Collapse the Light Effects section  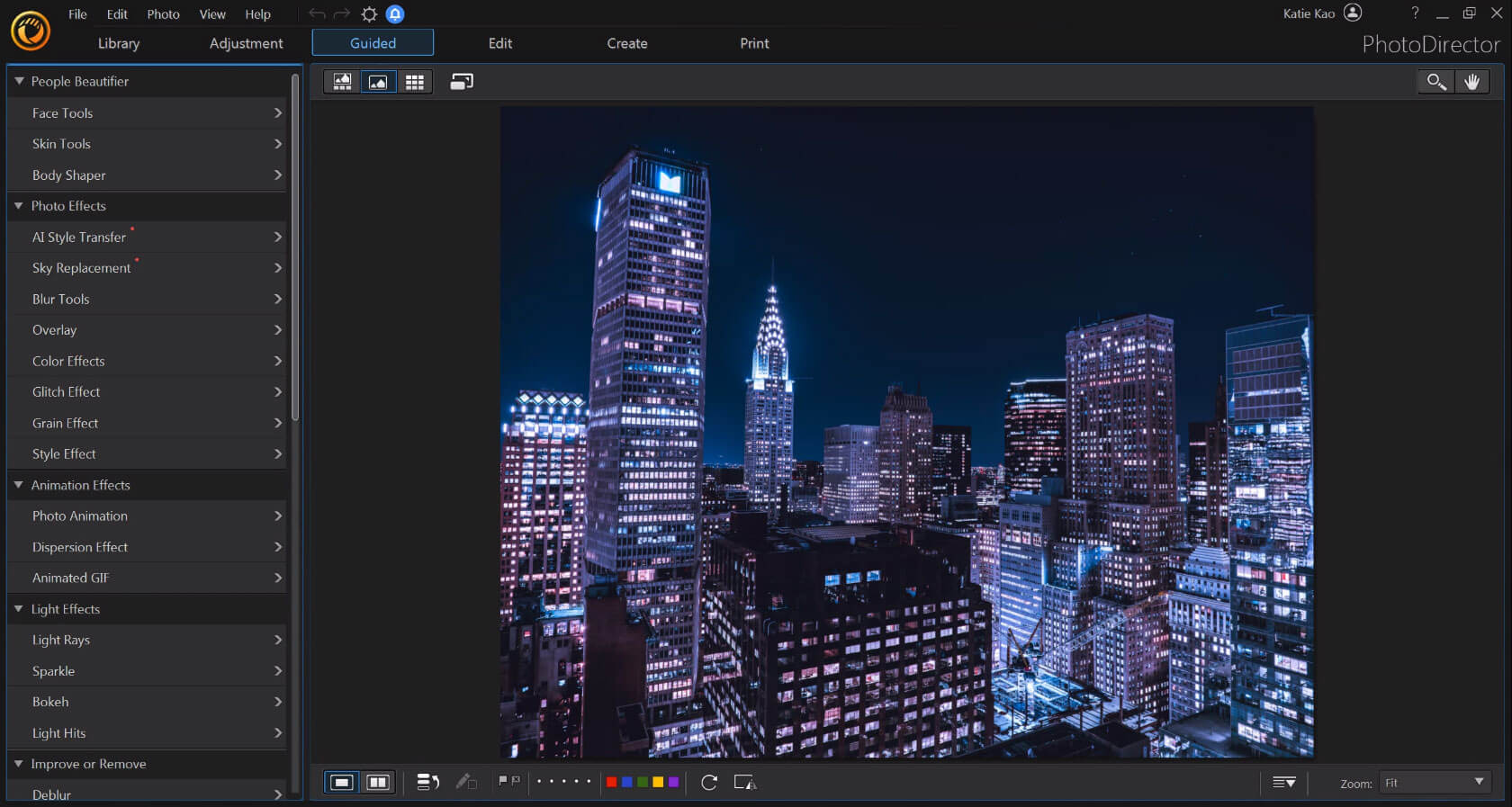[x=19, y=609]
